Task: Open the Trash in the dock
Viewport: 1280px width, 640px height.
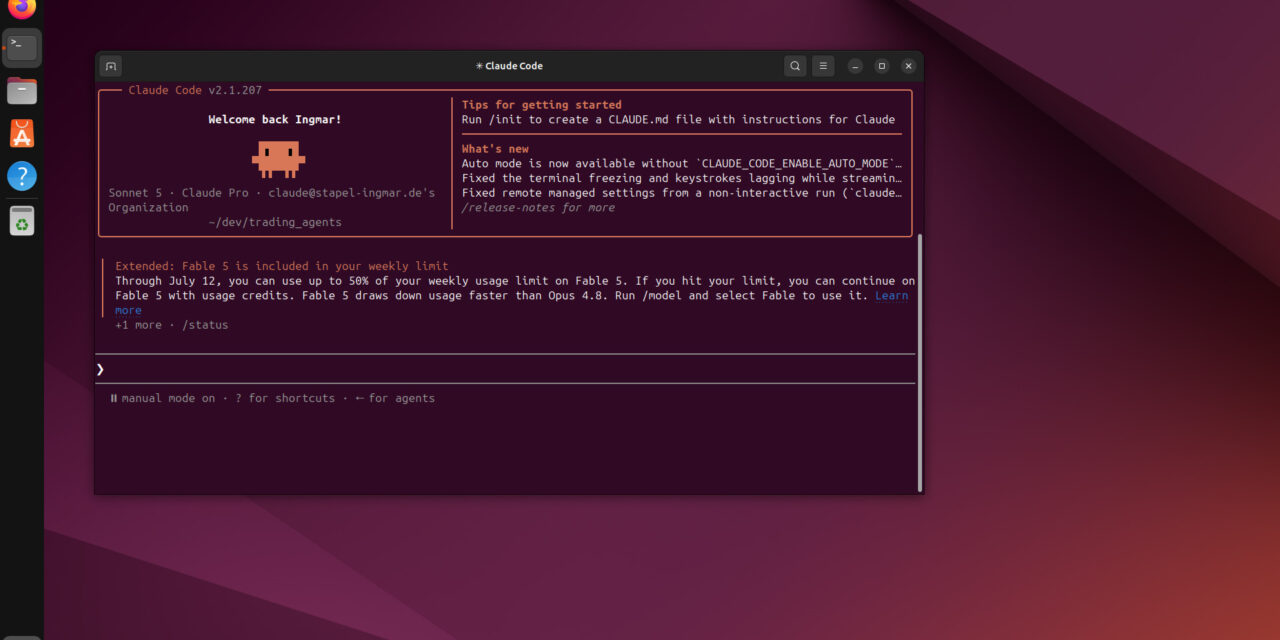Action: coord(22,221)
